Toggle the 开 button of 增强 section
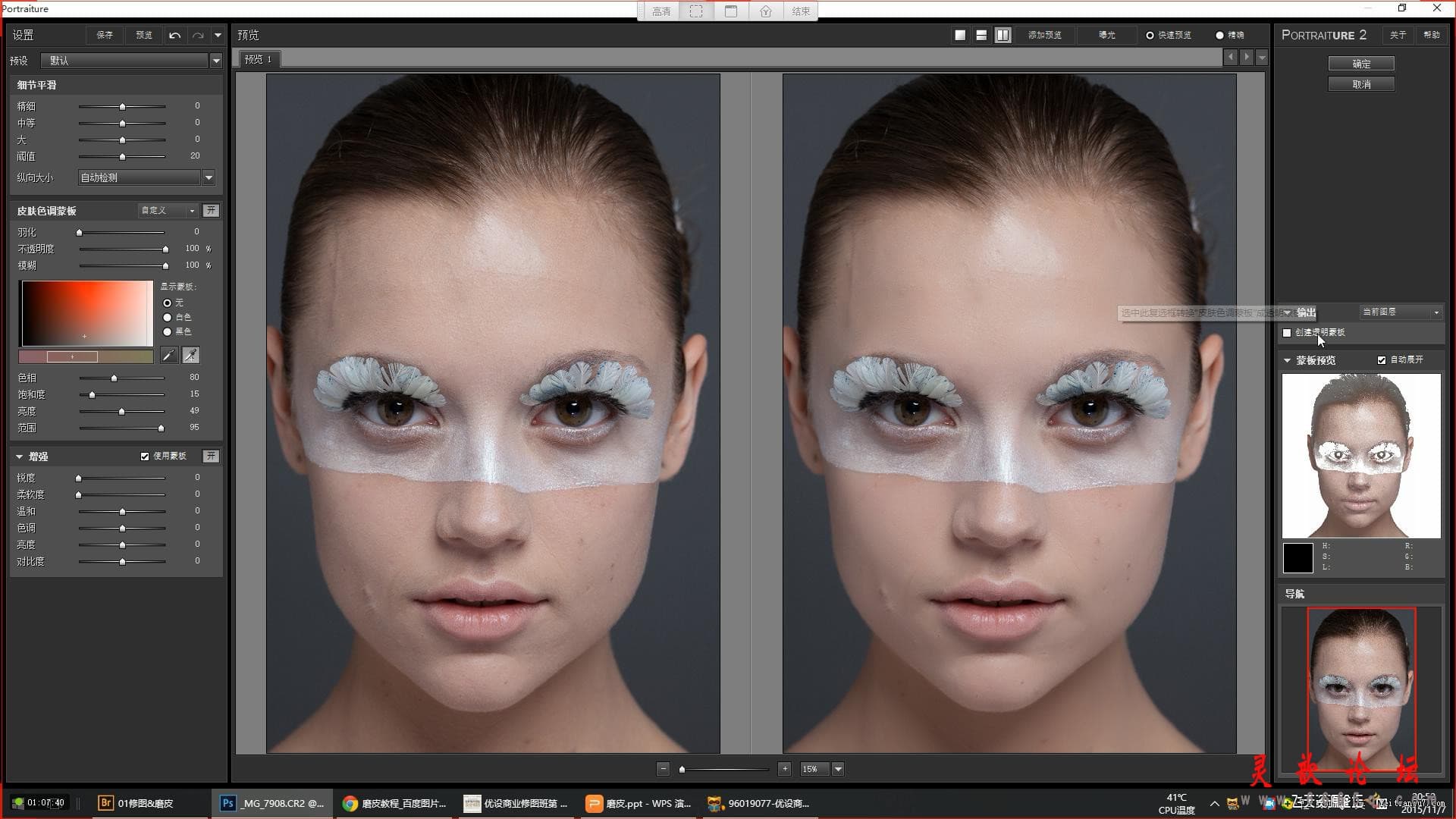The width and height of the screenshot is (1456, 819). (x=211, y=457)
